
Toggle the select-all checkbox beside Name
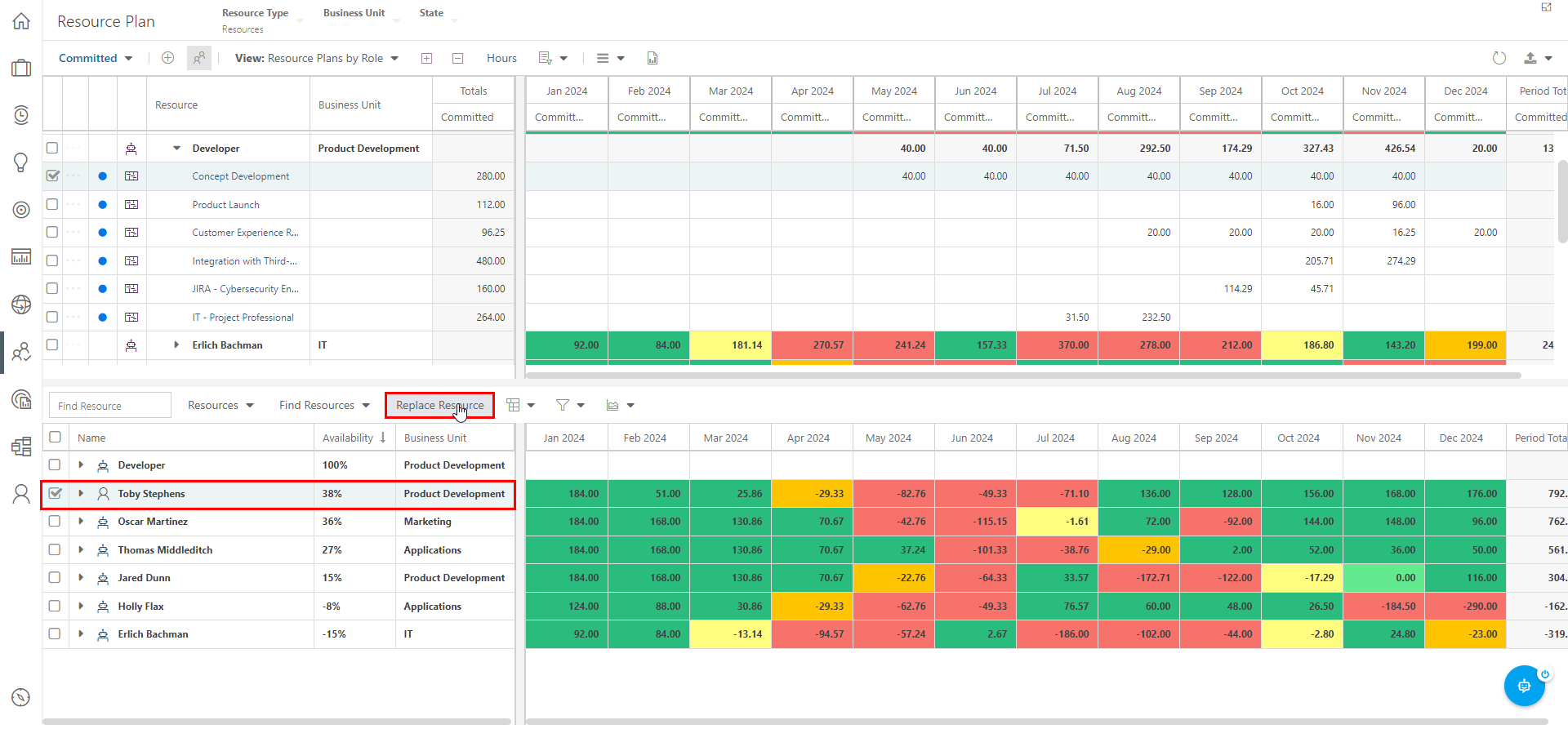[55, 437]
